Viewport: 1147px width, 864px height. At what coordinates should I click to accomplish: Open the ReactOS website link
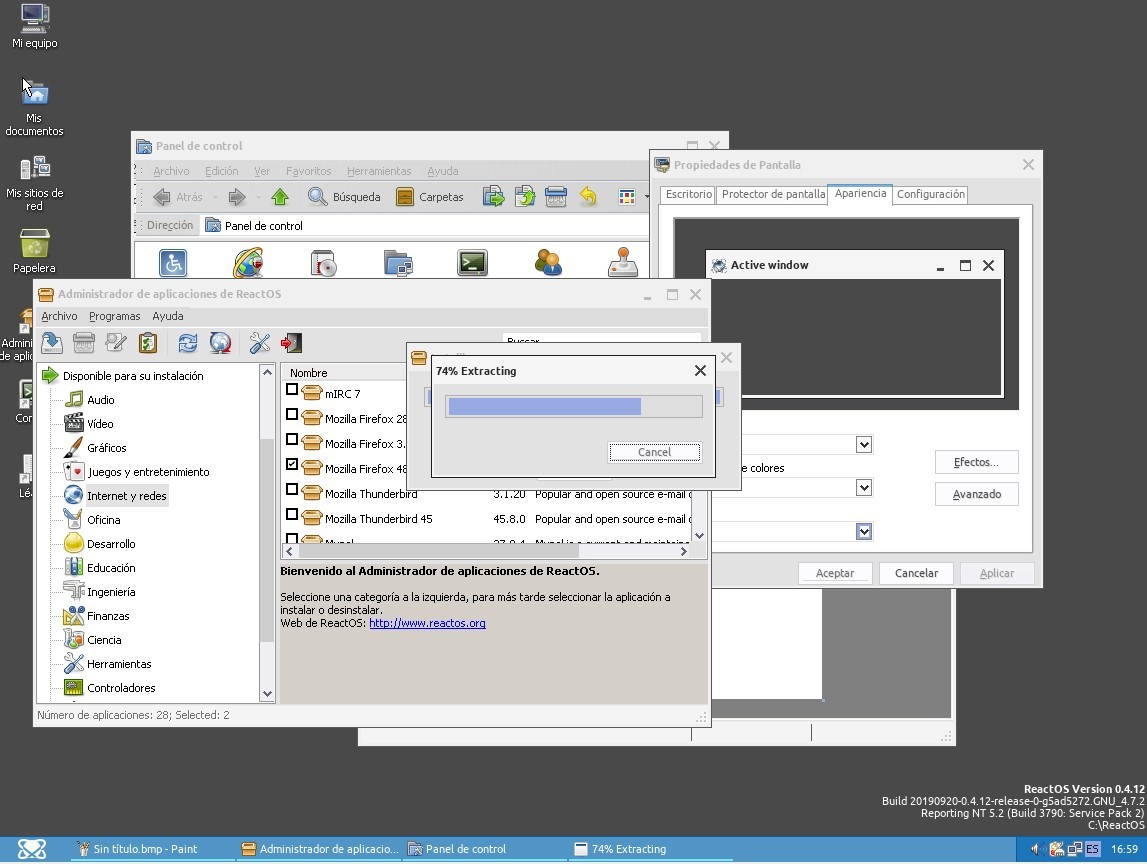[428, 623]
